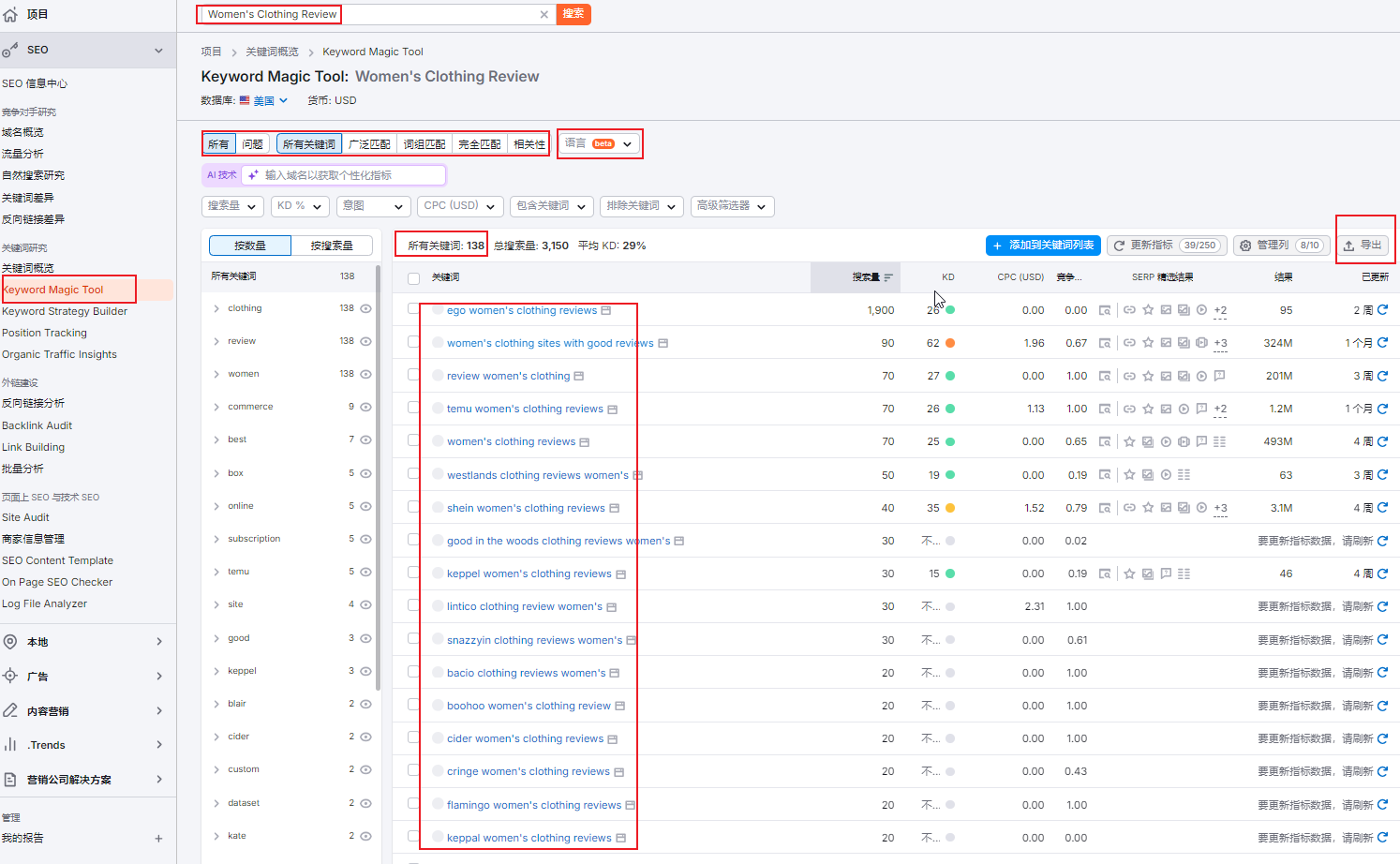The image size is (1400, 864).
Task: Select the 广泛匹配 match tab
Action: coord(369,144)
